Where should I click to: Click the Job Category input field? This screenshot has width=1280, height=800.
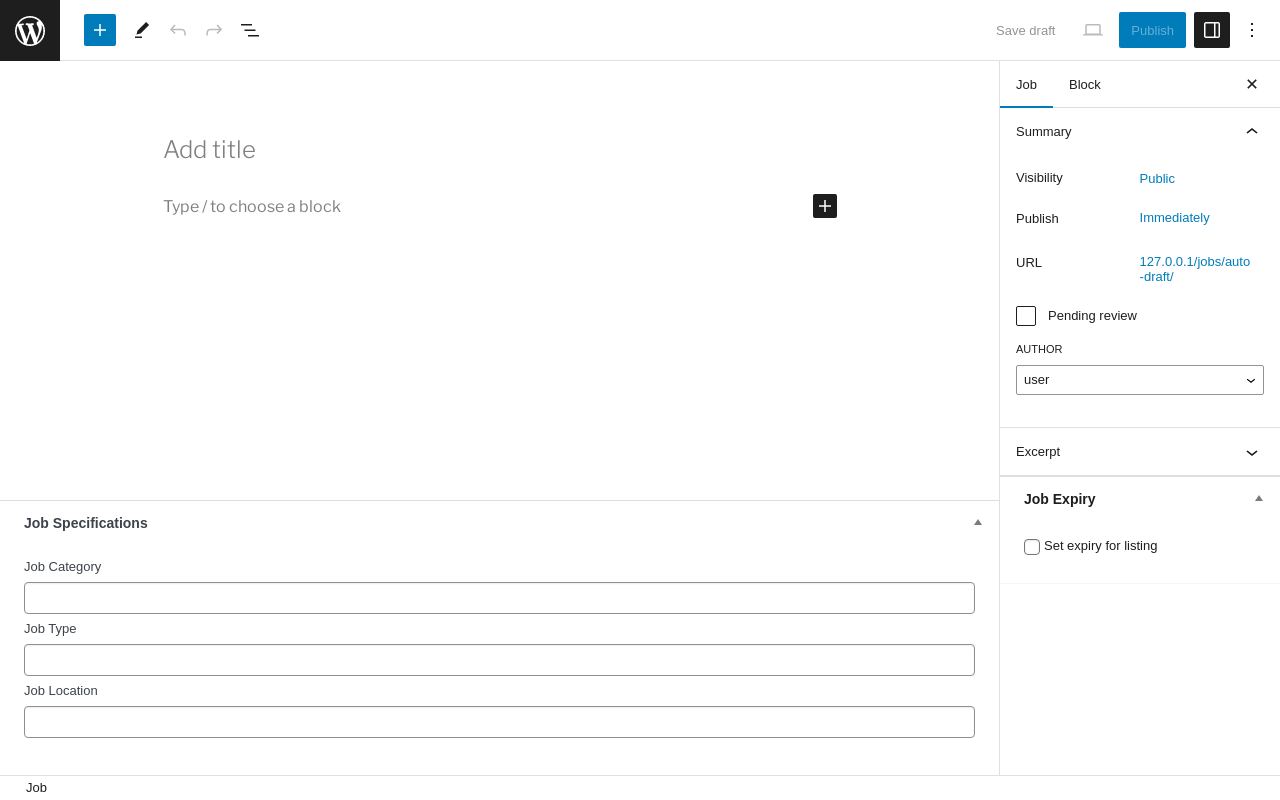click(499, 598)
